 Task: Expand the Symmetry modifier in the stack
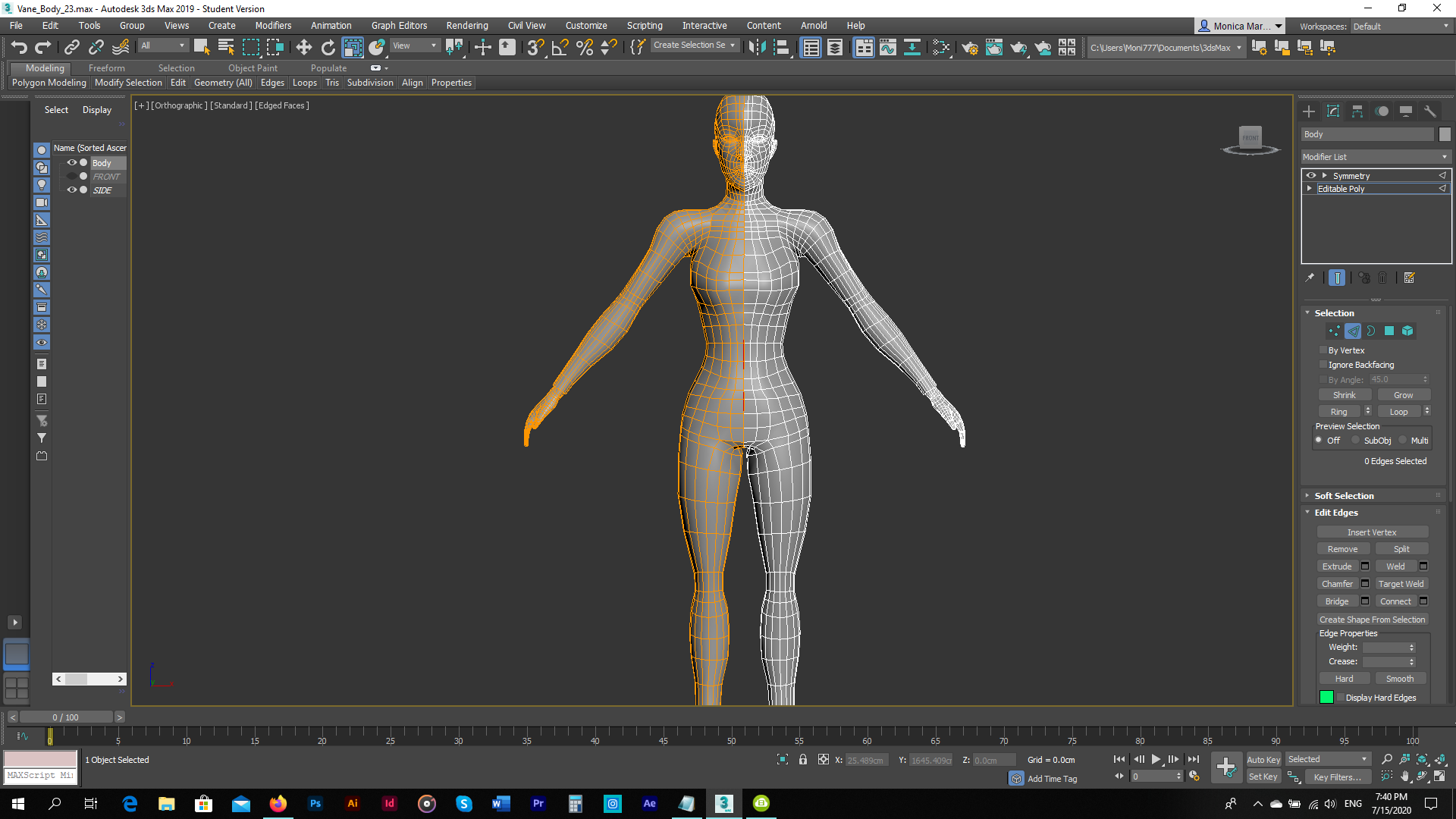tap(1324, 176)
